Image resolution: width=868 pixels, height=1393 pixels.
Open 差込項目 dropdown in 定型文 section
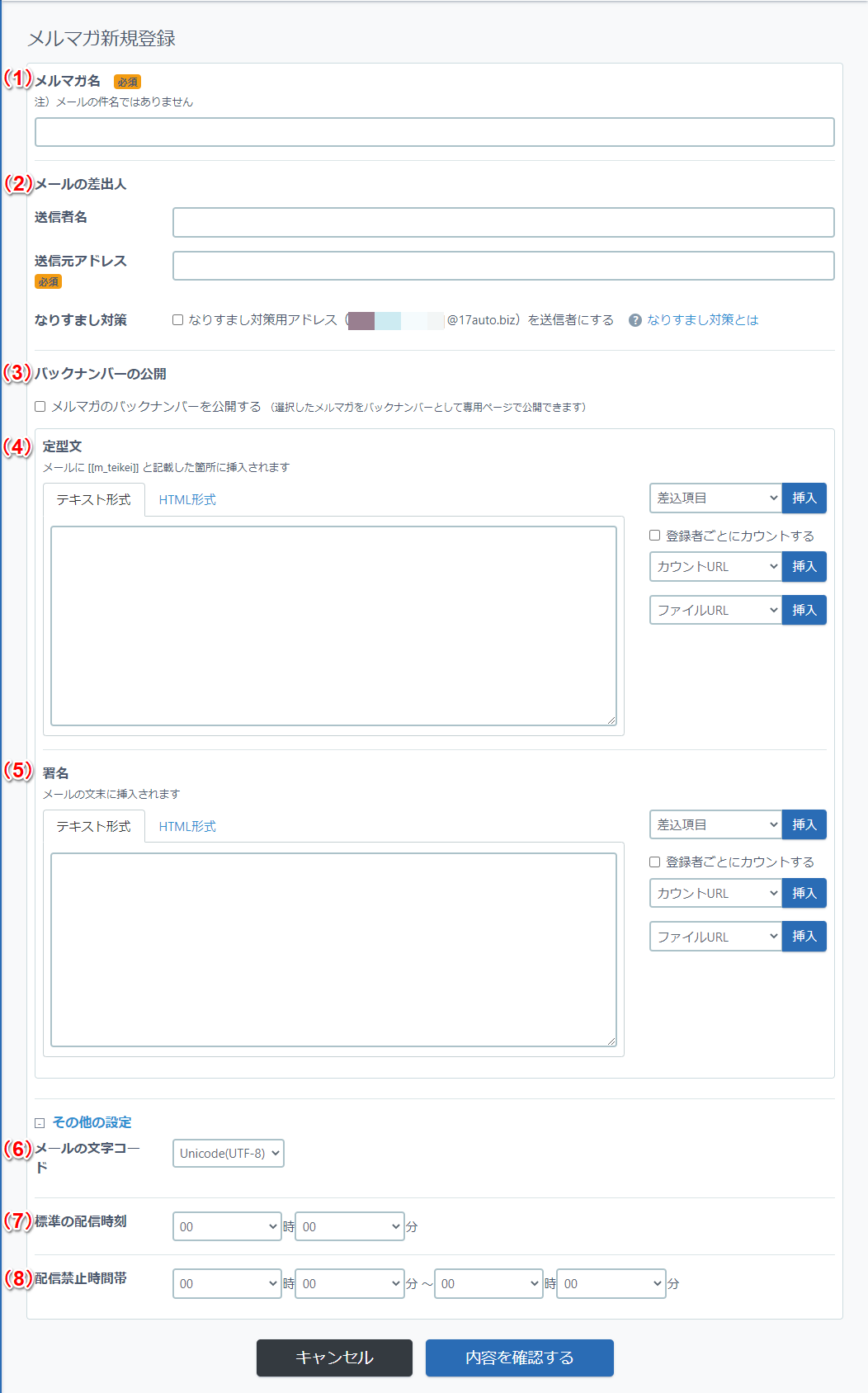coord(715,498)
